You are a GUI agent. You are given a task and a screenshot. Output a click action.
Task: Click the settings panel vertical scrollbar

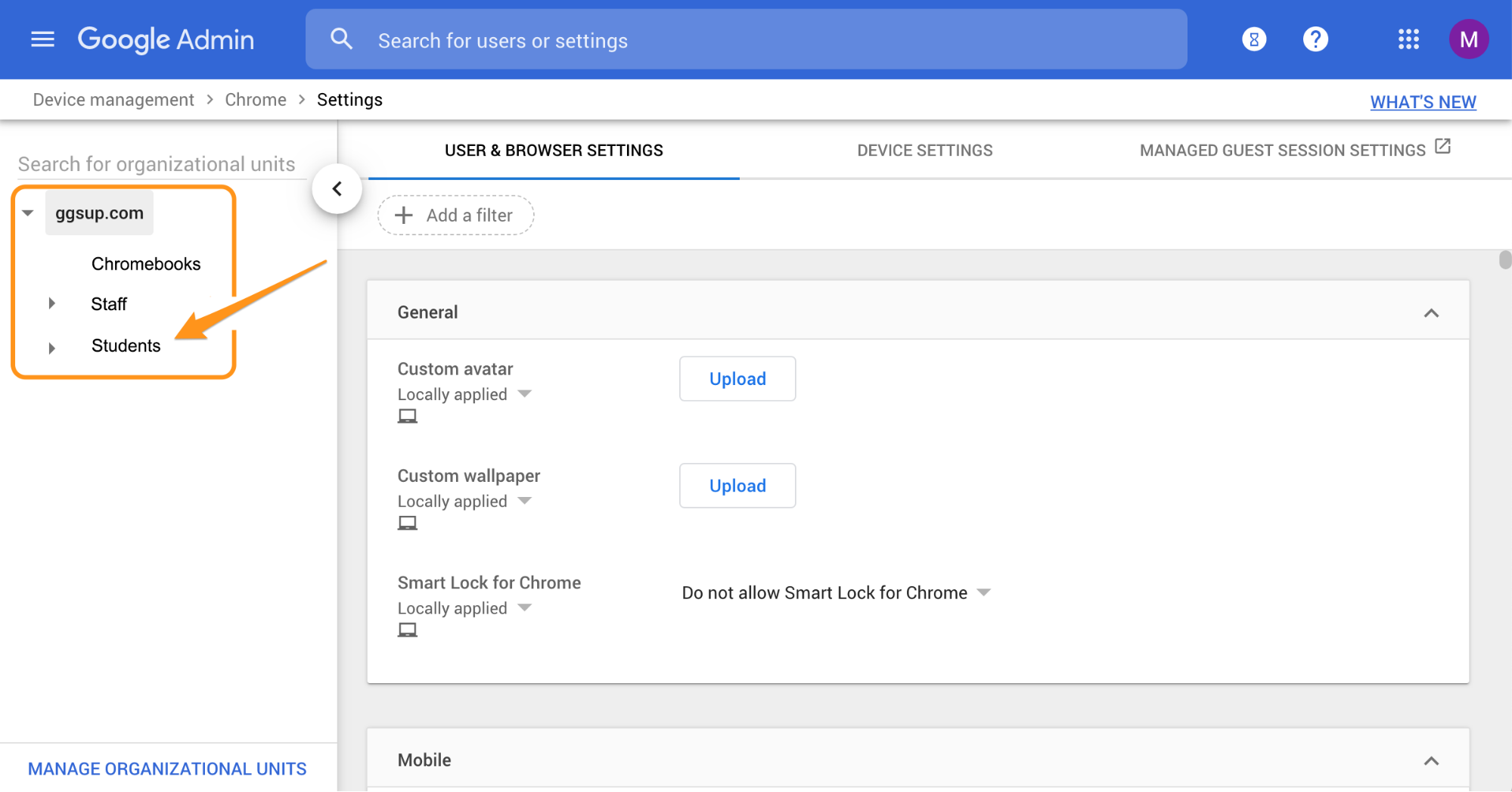(1504, 260)
